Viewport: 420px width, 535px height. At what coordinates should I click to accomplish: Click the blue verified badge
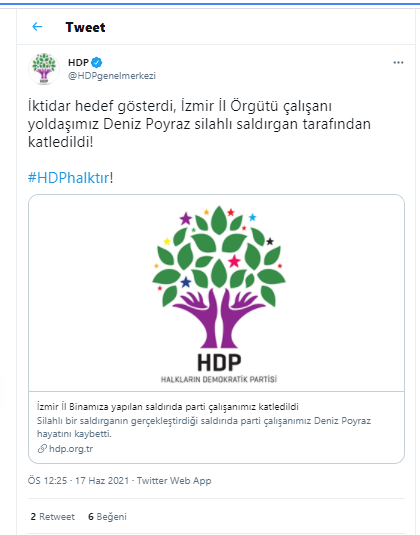[x=97, y=62]
